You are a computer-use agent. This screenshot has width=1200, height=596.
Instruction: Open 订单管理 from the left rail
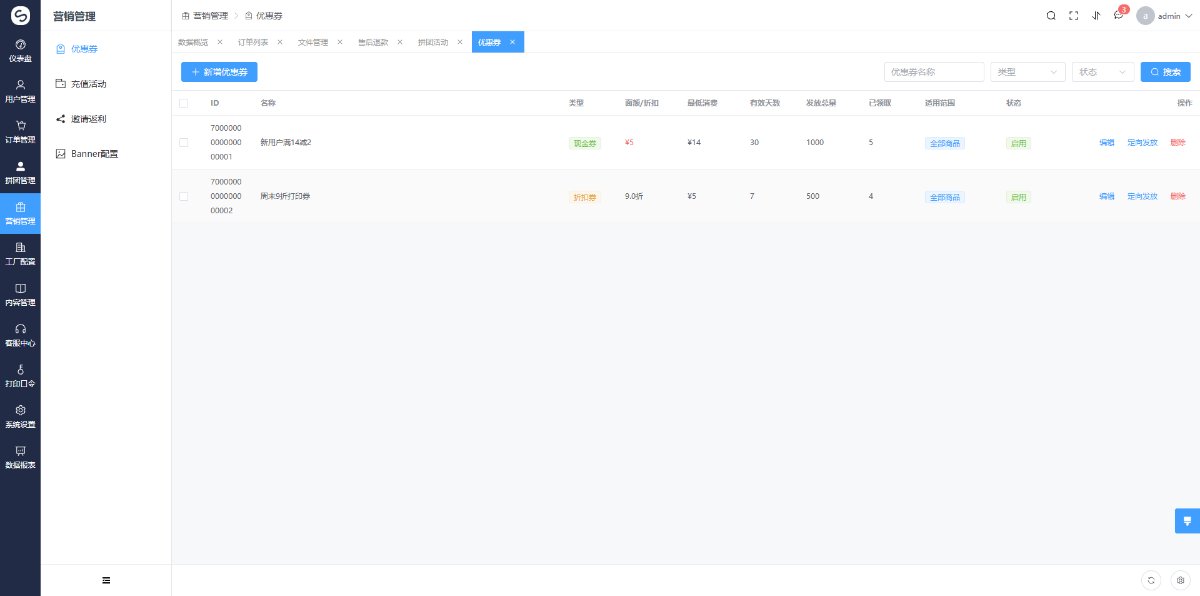coord(20,132)
